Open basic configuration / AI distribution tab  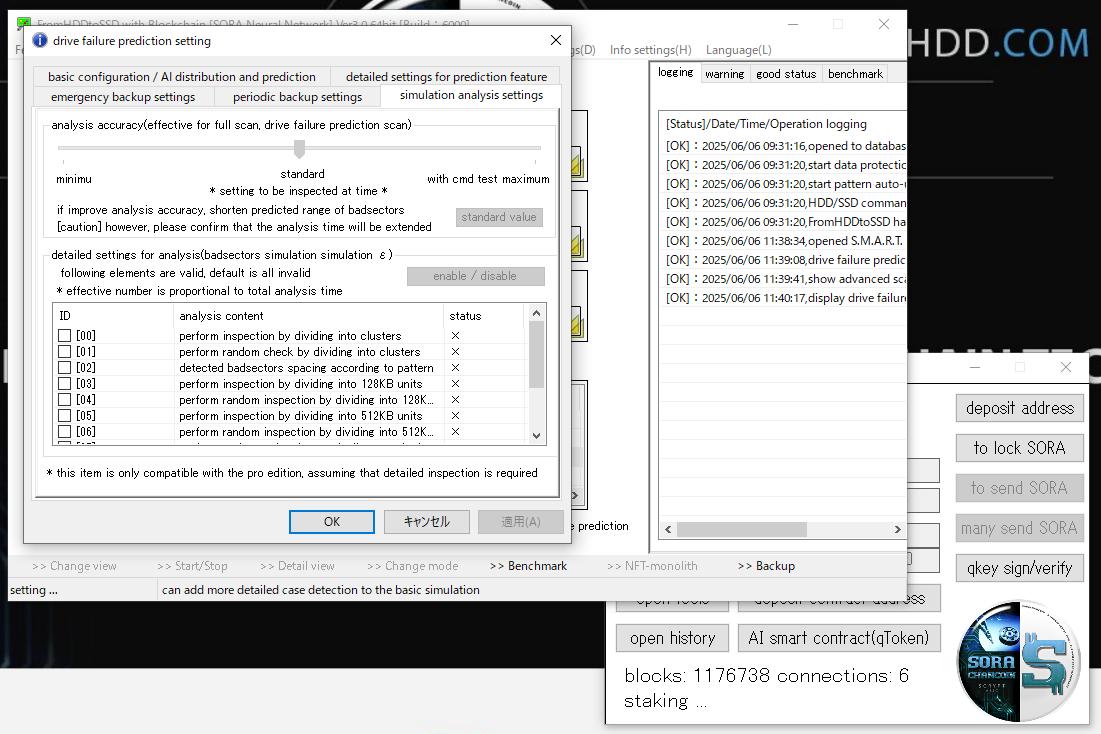point(182,77)
